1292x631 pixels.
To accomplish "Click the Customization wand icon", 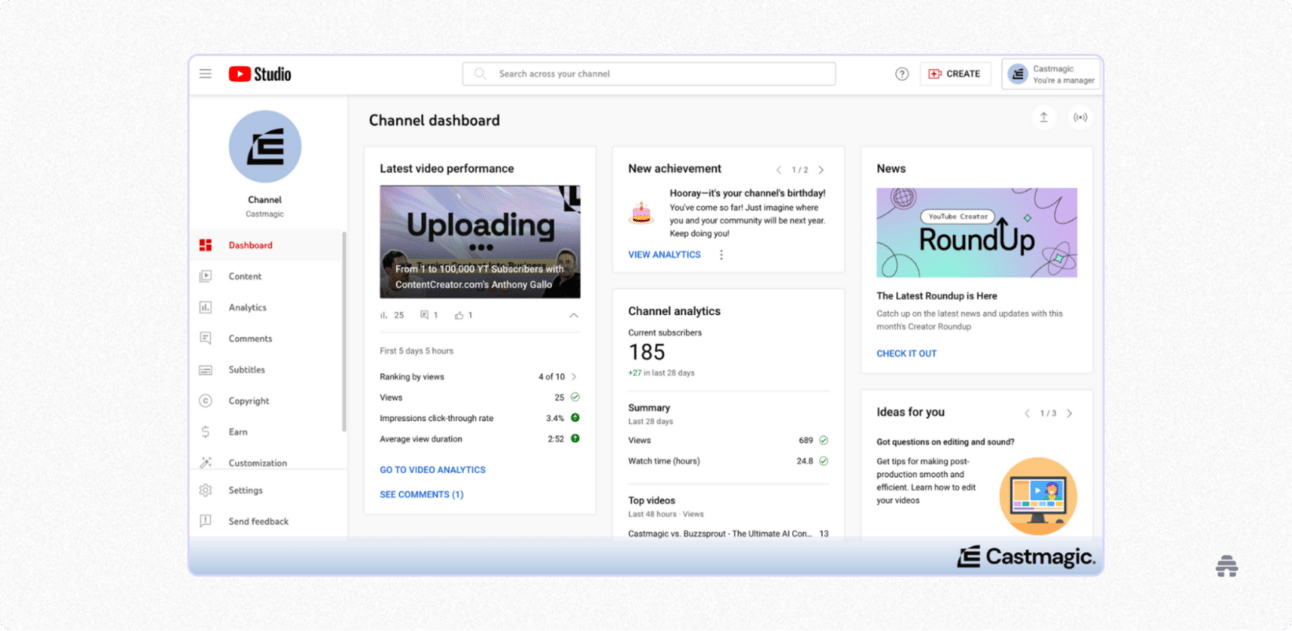I will click(x=205, y=463).
